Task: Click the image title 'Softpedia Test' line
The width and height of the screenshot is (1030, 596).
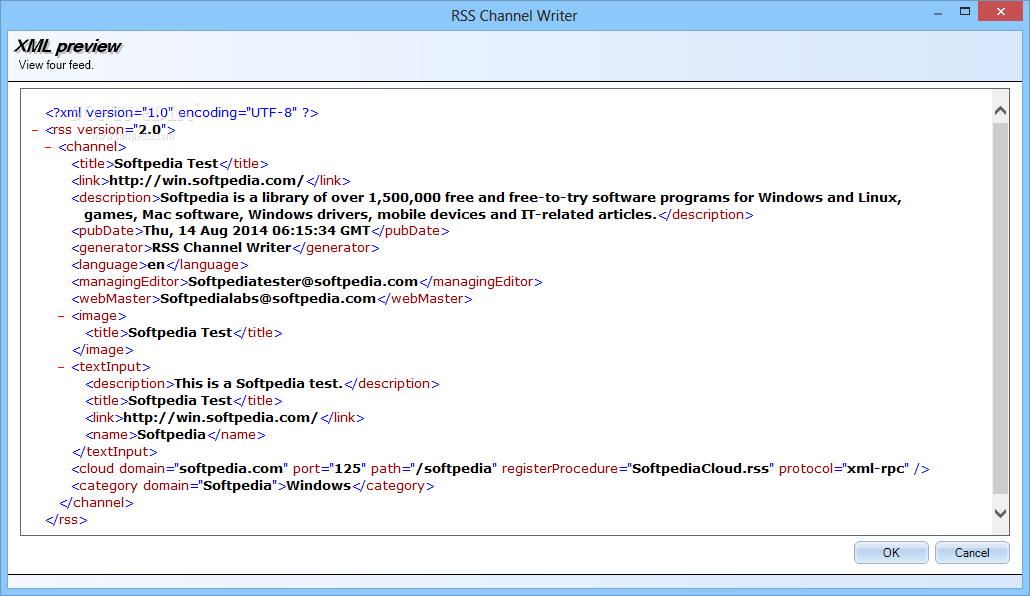Action: 184,332
